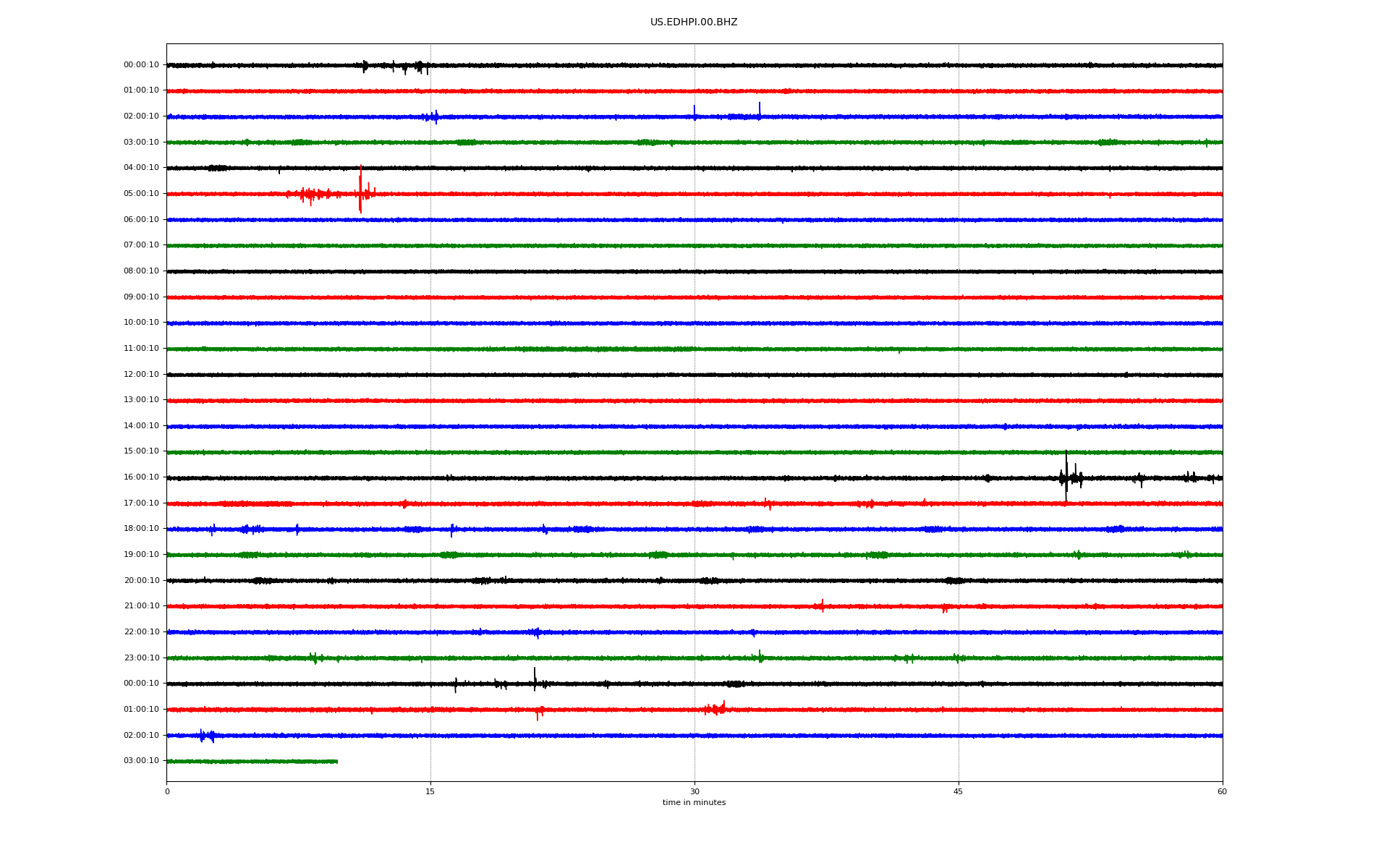
Task: Click the 10:00:10 row time label
Action: tap(141, 323)
